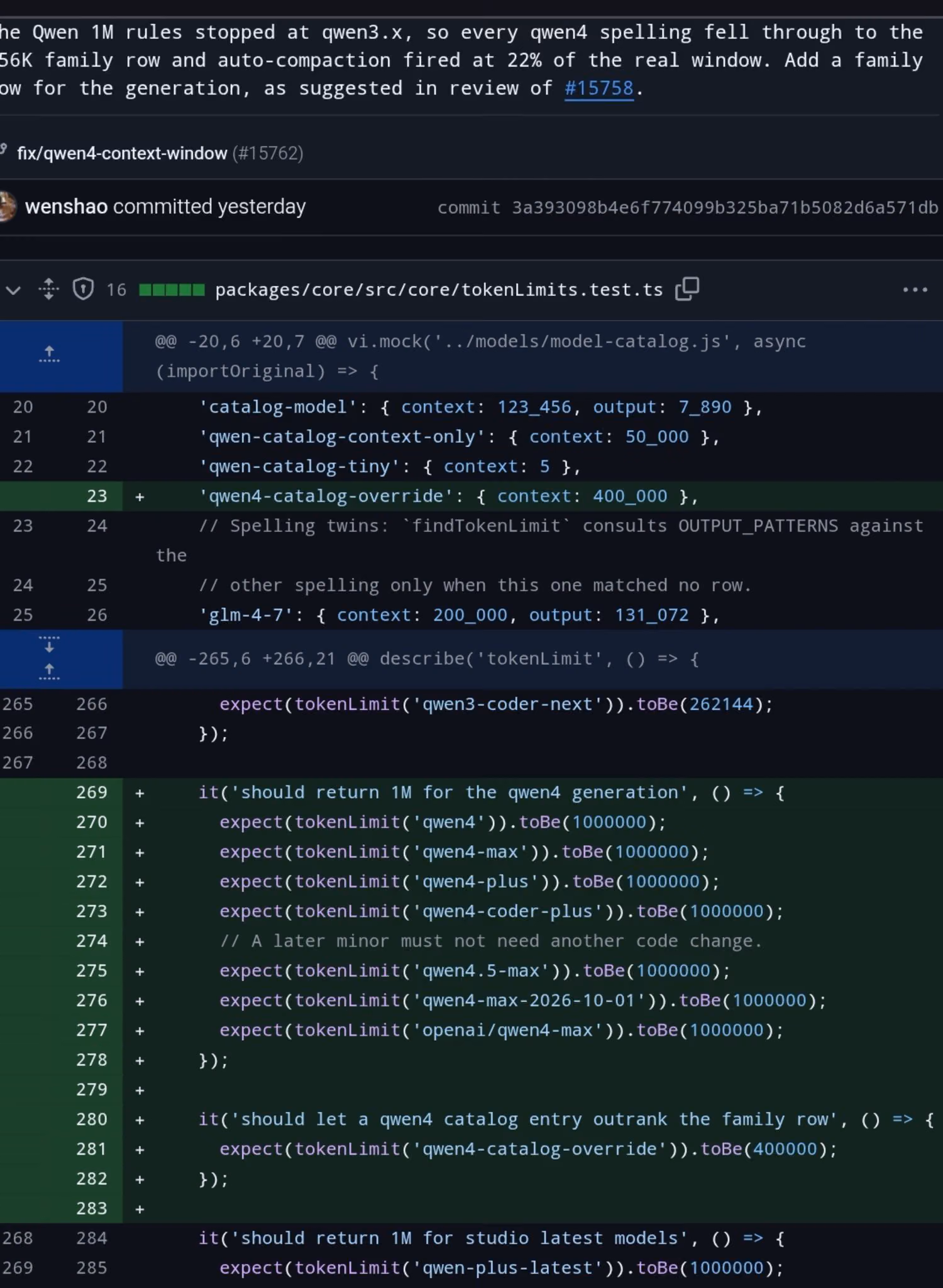Image resolution: width=943 pixels, height=1288 pixels.
Task: Copy the tokenLimits.test.ts file path
Action: click(687, 289)
